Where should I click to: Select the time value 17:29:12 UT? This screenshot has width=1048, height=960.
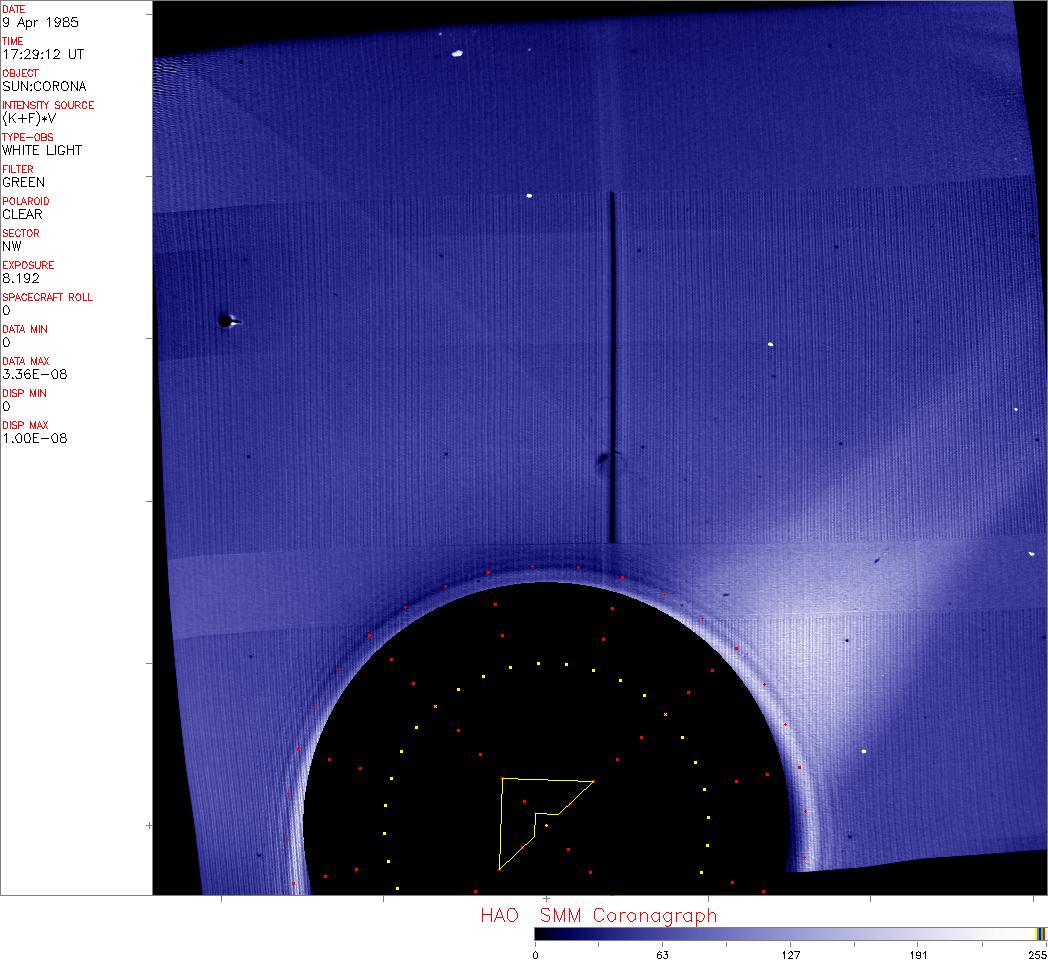[43, 54]
